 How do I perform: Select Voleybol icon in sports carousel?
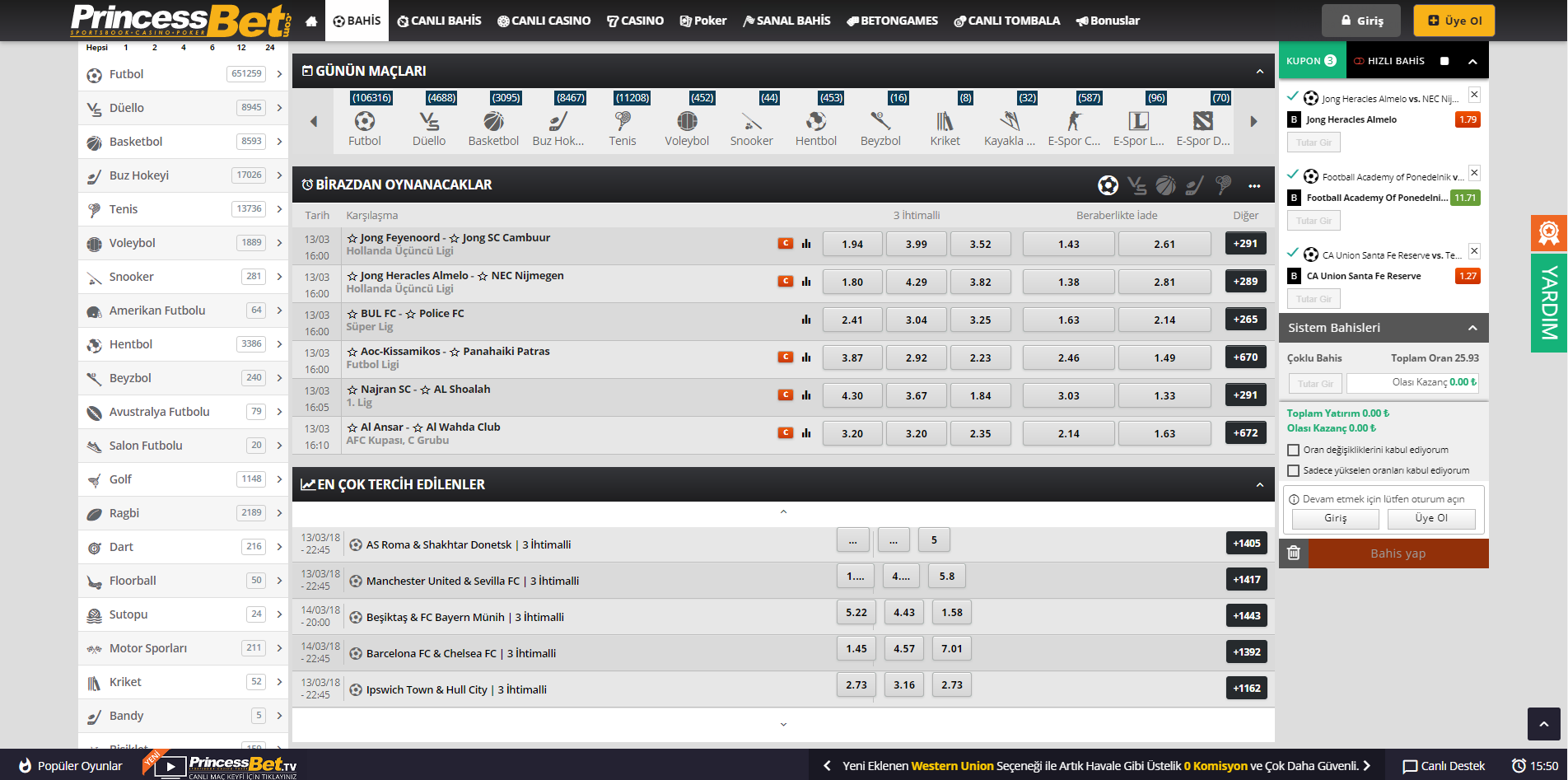point(687,121)
